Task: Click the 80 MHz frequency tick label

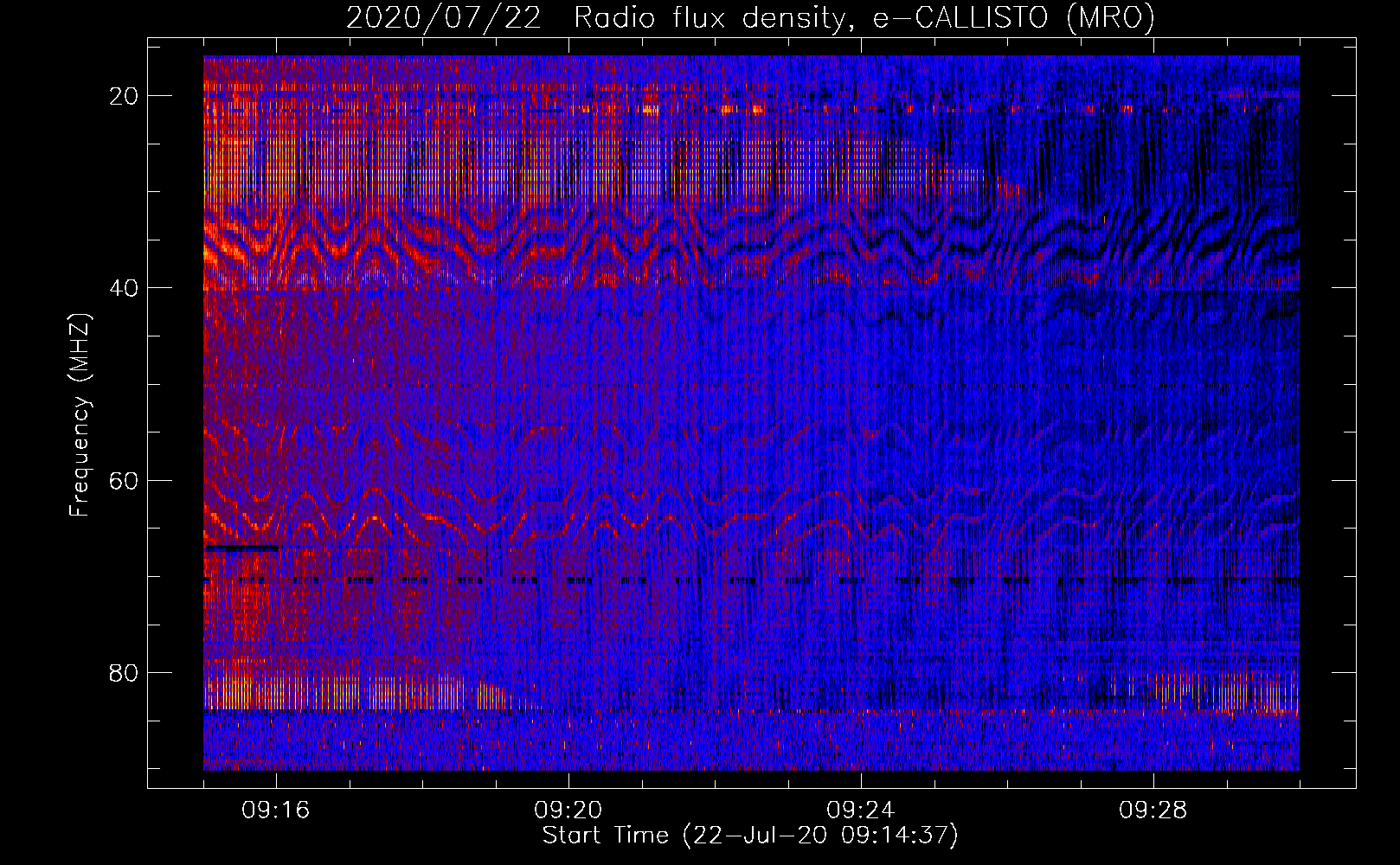Action: pos(125,672)
